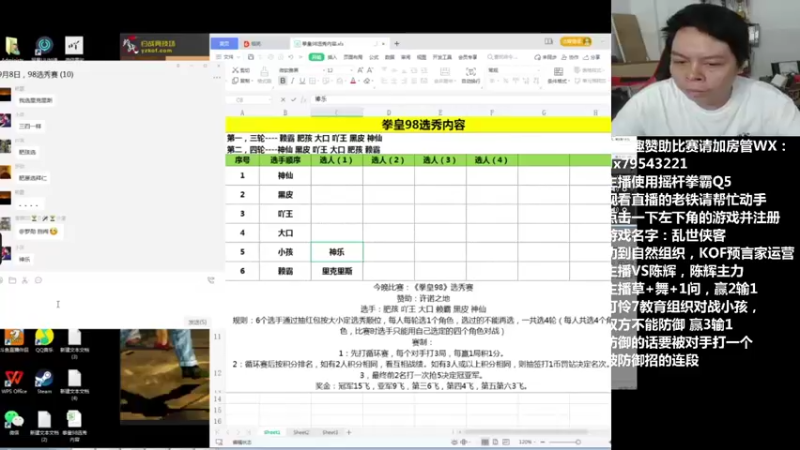Click the screenshot scissors icon in chat
The height and width of the screenshot is (450, 800).
(24, 280)
